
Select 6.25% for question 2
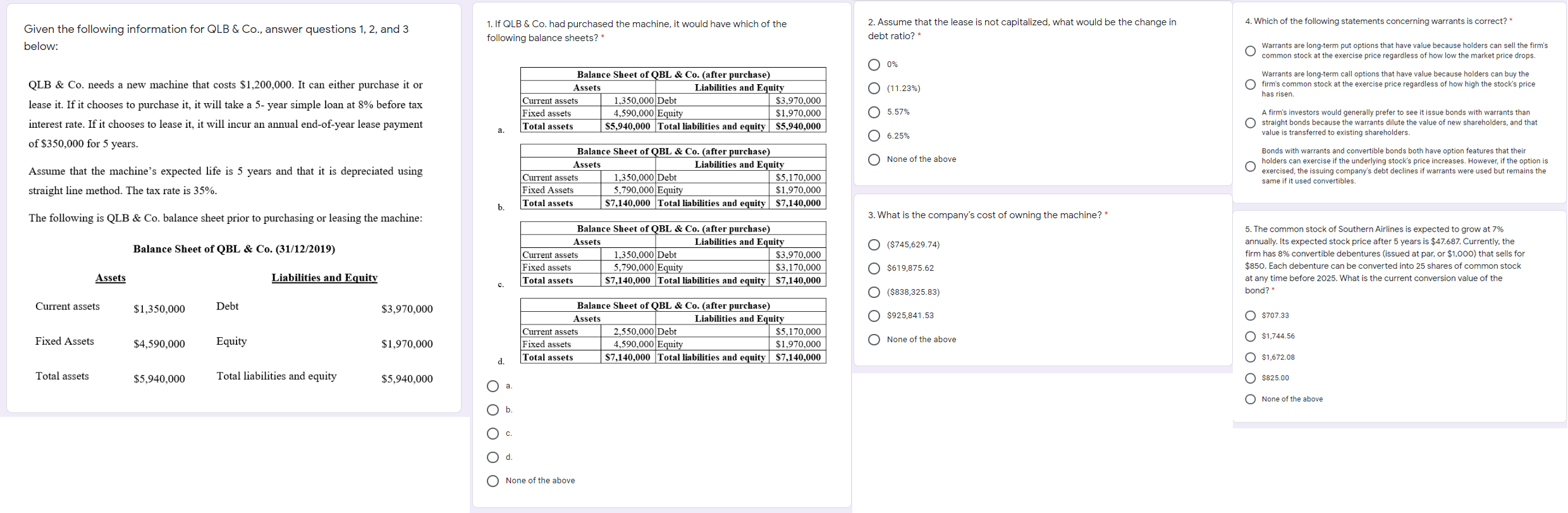click(x=874, y=135)
